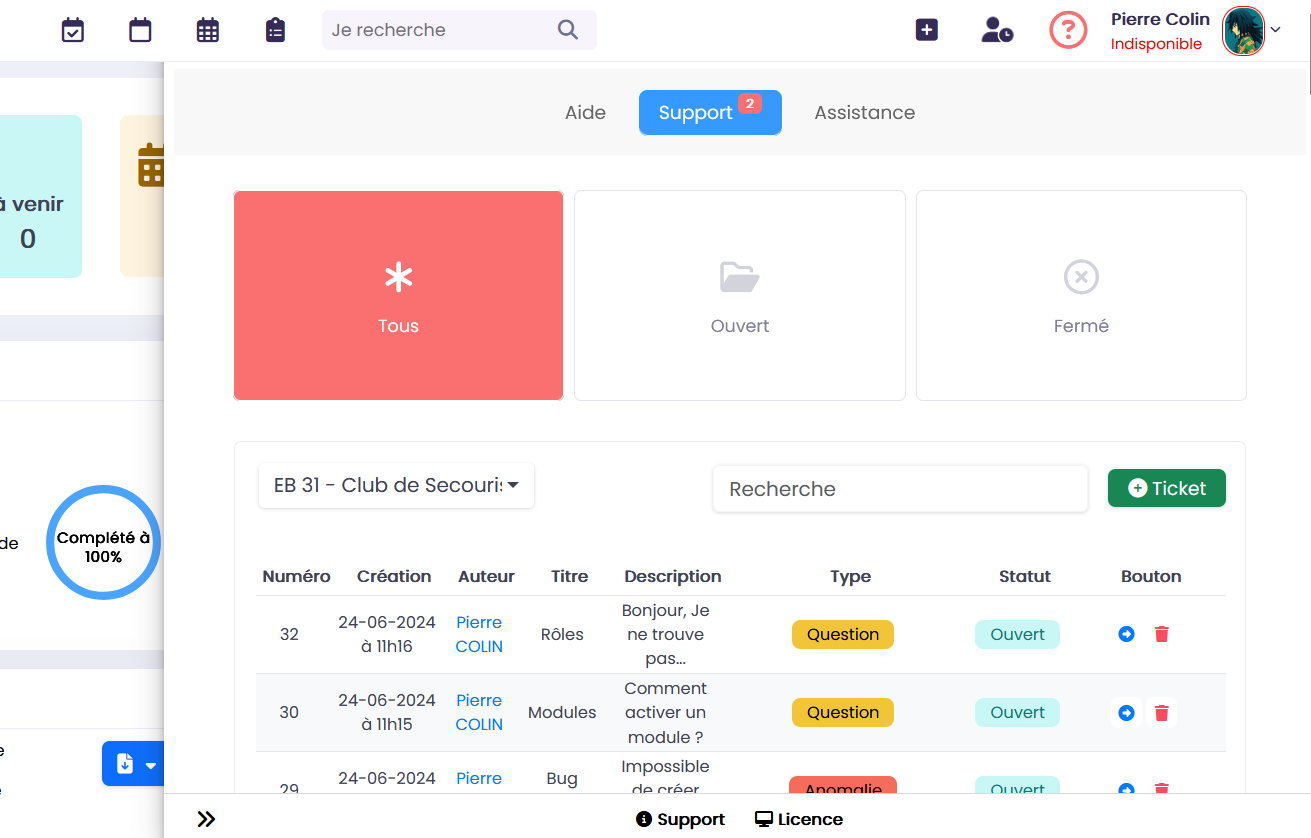This screenshot has width=1311, height=838.
Task: Filter tickets by Ouvert card
Action: pyautogui.click(x=739, y=295)
